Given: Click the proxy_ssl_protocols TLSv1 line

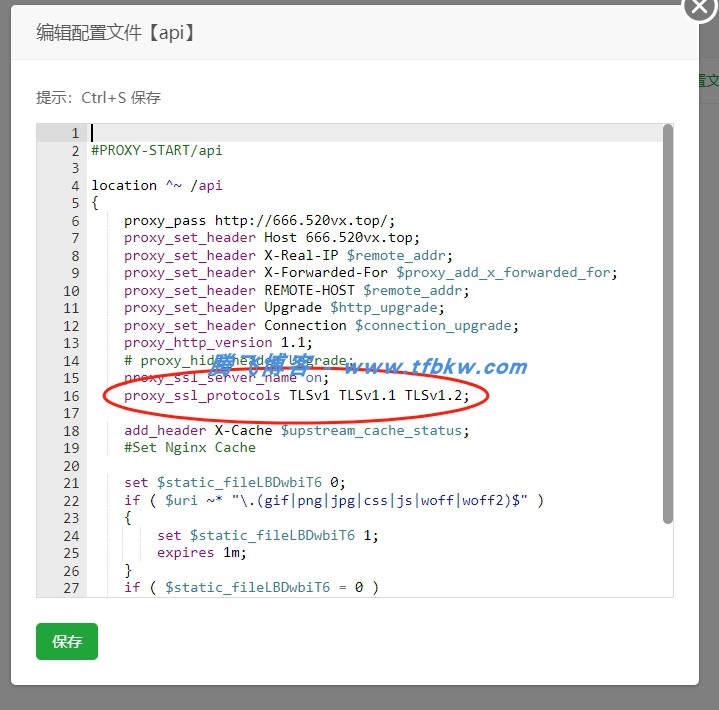Looking at the screenshot, I should point(297,395).
